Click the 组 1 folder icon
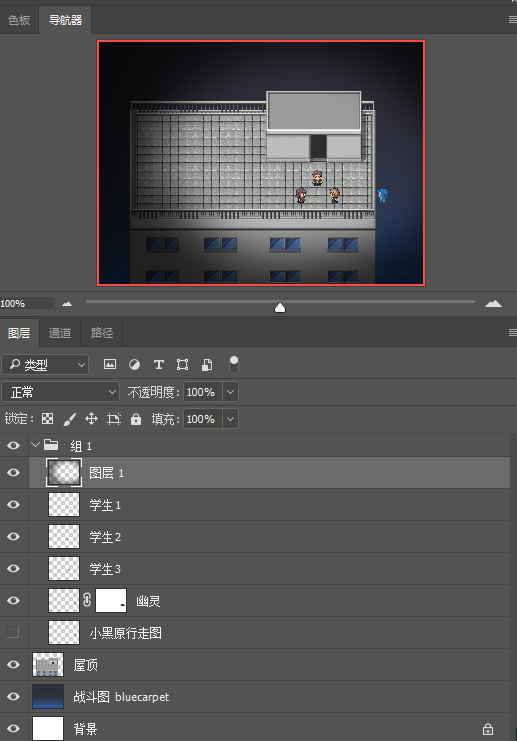 point(51,445)
